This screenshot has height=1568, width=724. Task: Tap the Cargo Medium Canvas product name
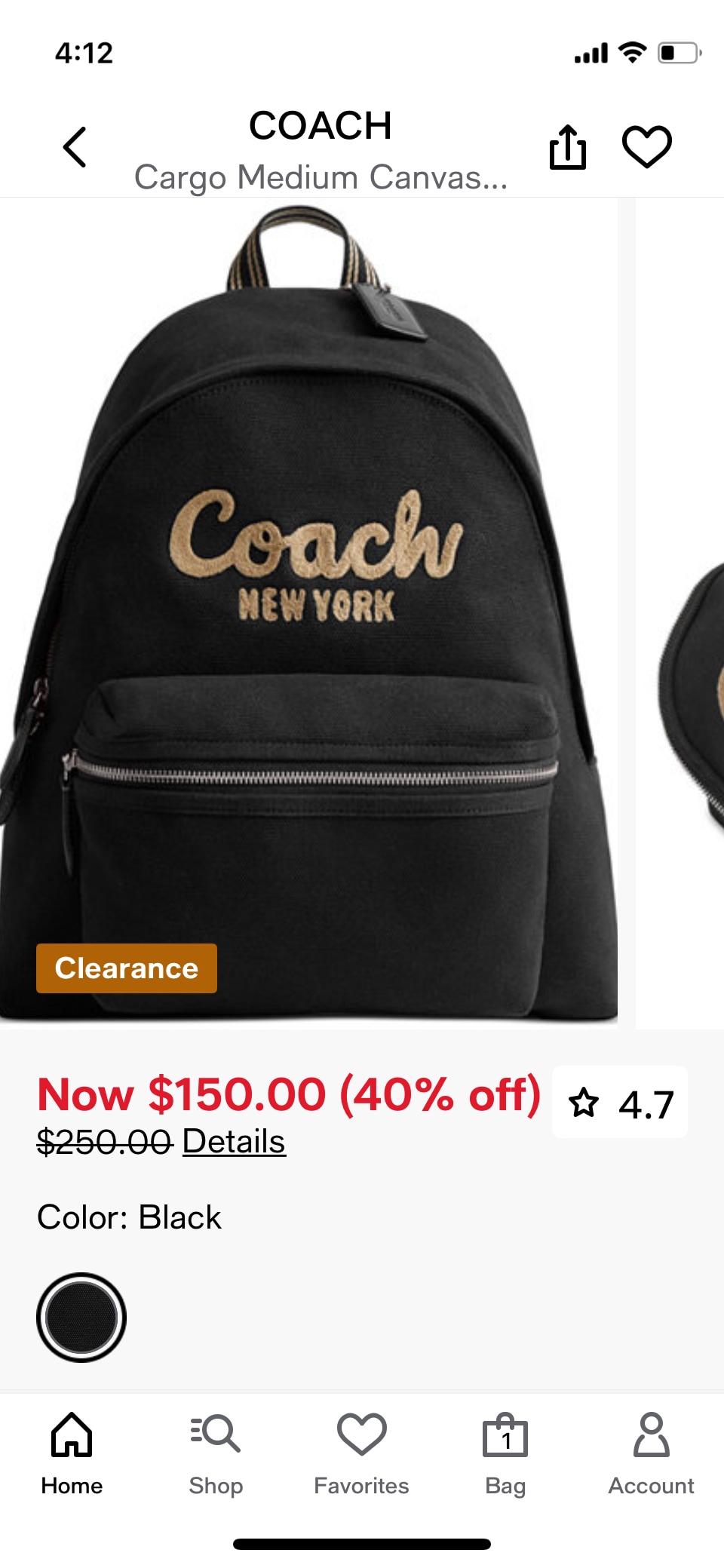point(321,177)
